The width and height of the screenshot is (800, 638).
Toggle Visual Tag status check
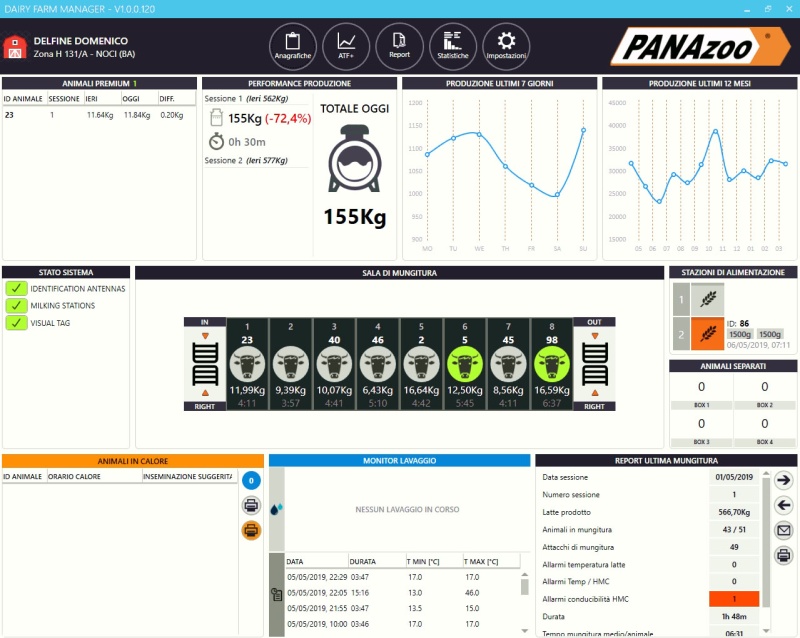15,323
